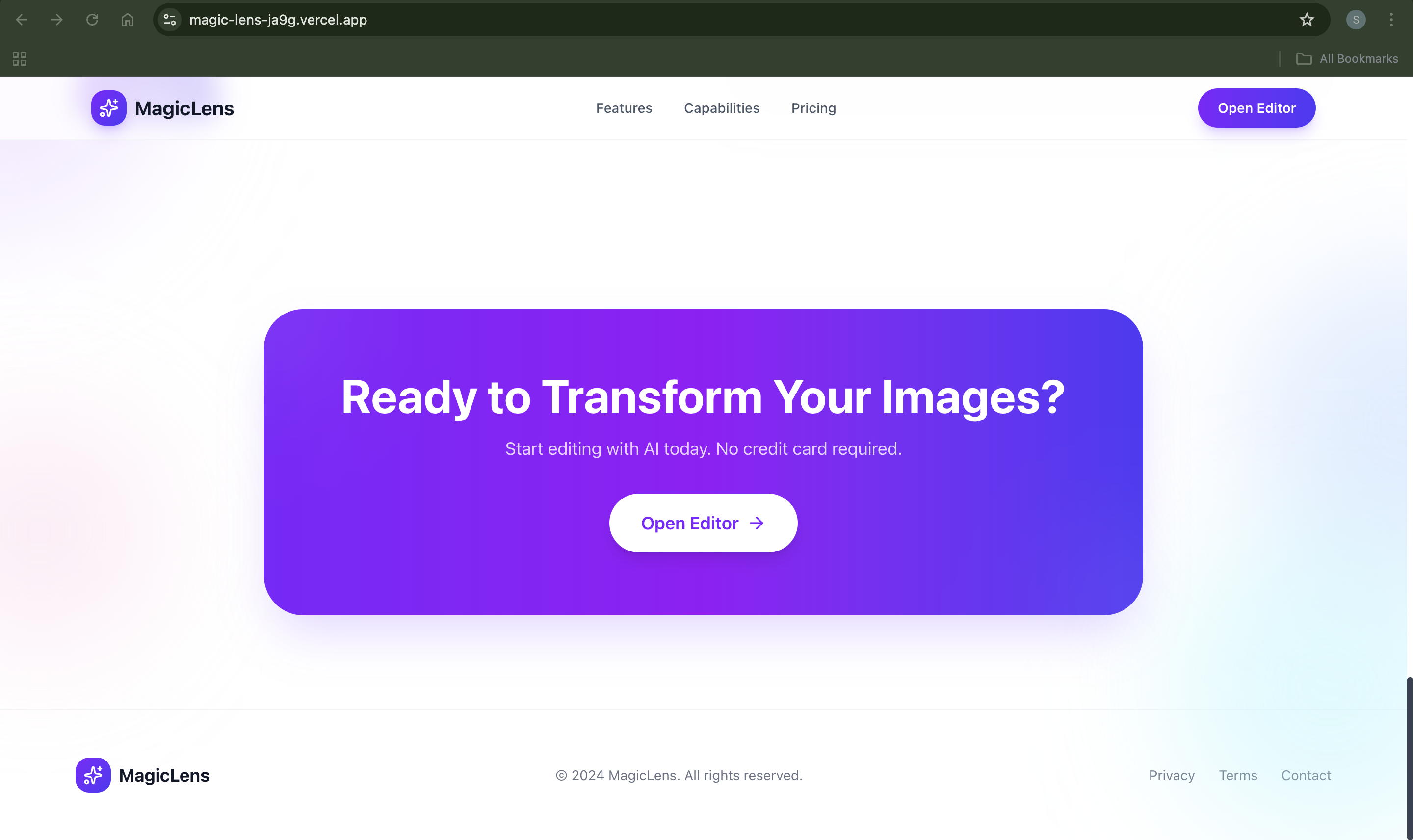Open the Chrome three-dot menu

coord(1391,20)
